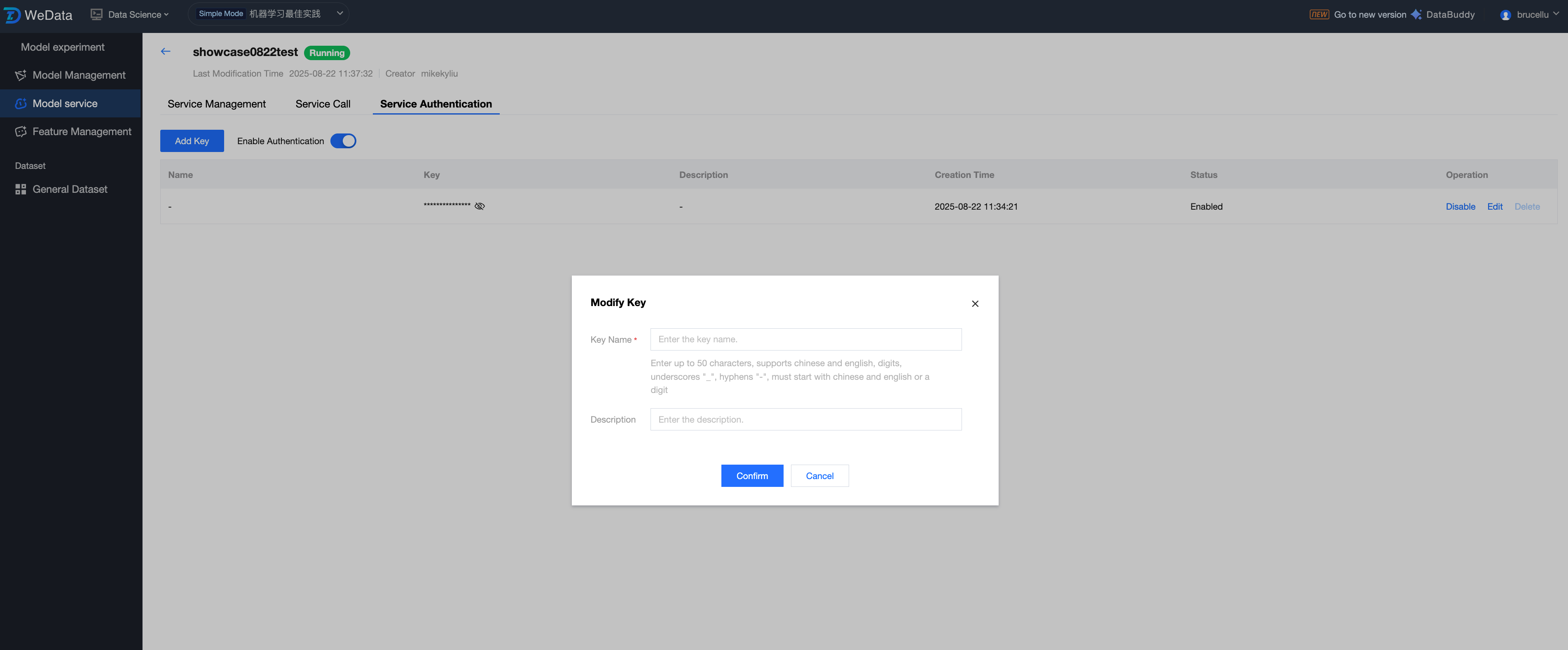Switch to the Service Call tab
Image resolution: width=1568 pixels, height=650 pixels.
point(323,104)
